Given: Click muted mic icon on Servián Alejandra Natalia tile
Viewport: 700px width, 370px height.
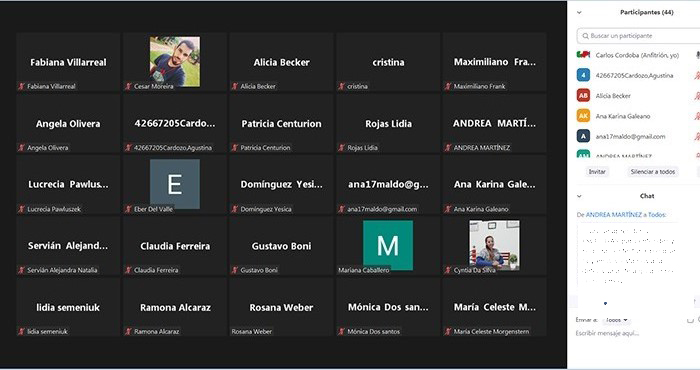Looking at the screenshot, I should coord(21,270).
